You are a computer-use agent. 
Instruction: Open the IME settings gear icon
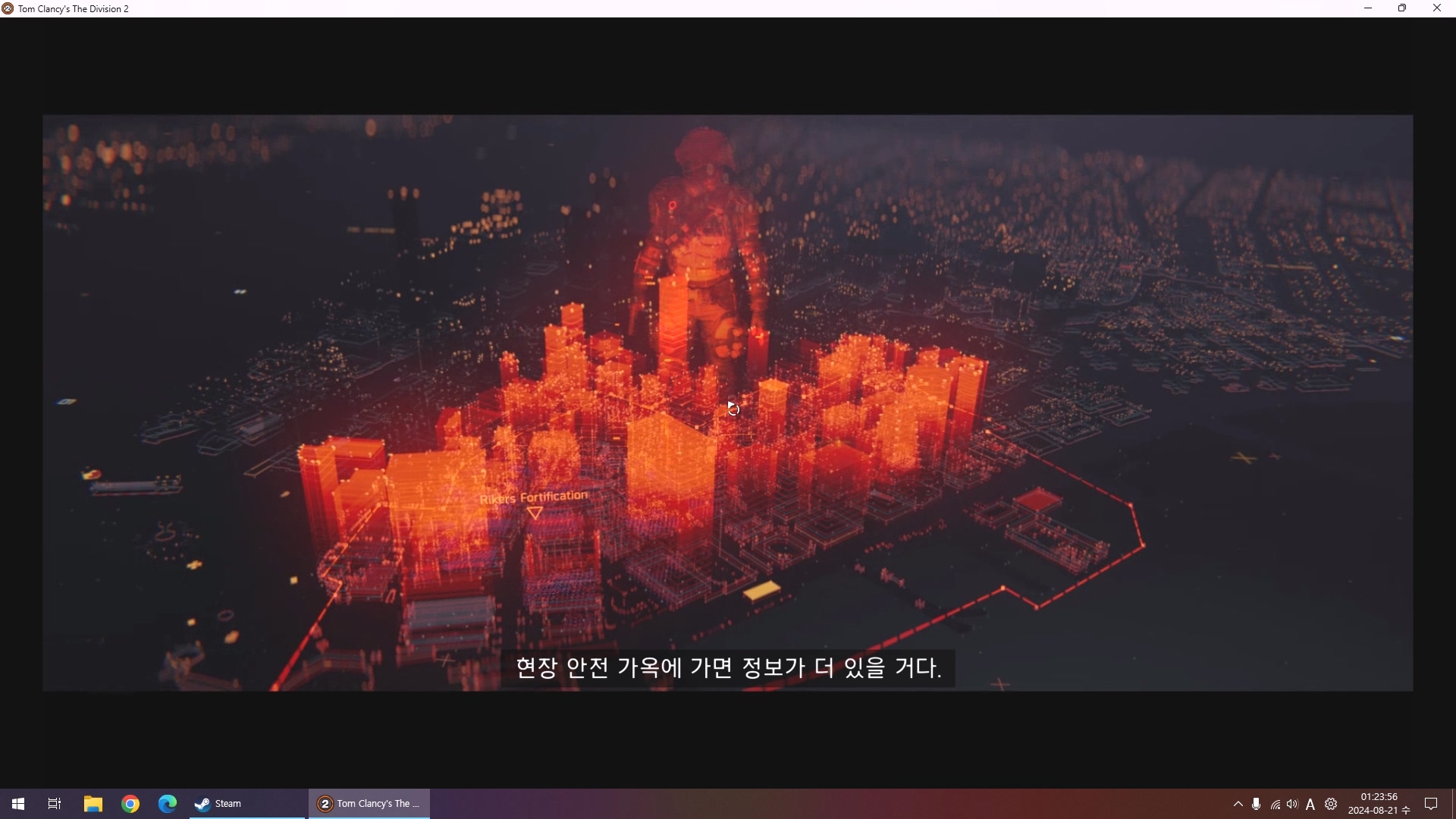[x=1331, y=804]
